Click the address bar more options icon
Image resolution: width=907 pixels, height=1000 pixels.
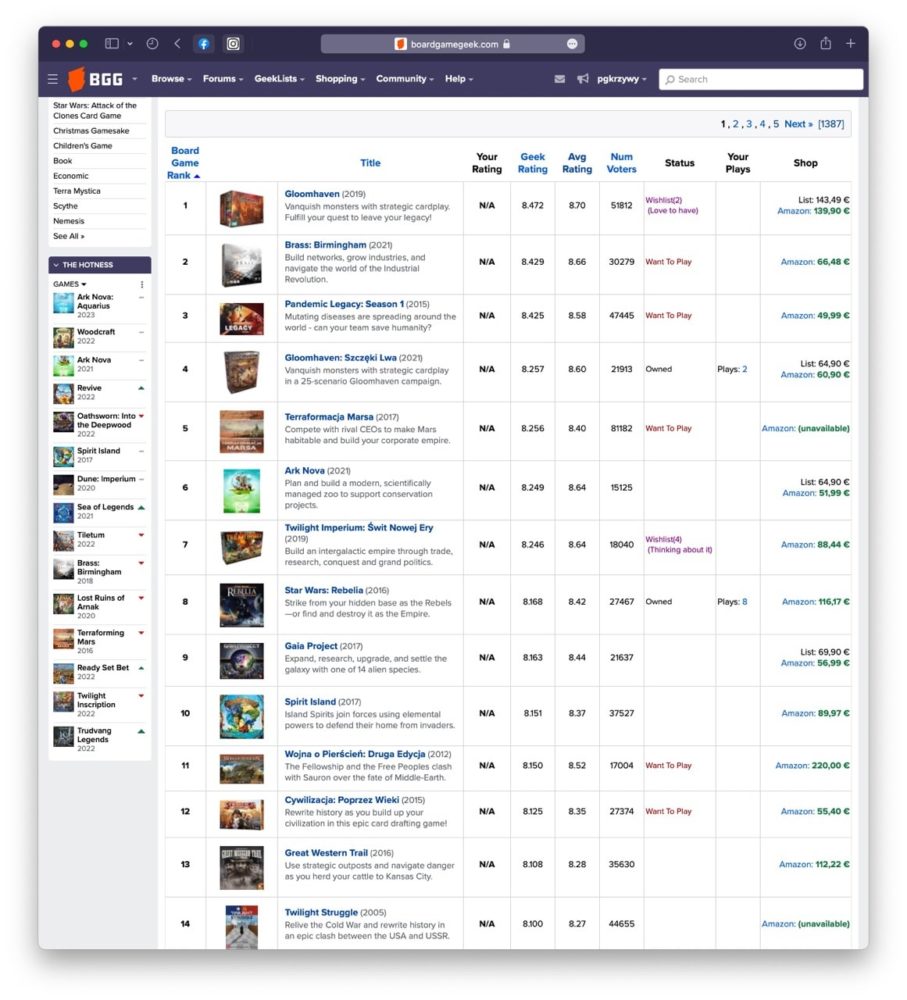(x=572, y=44)
